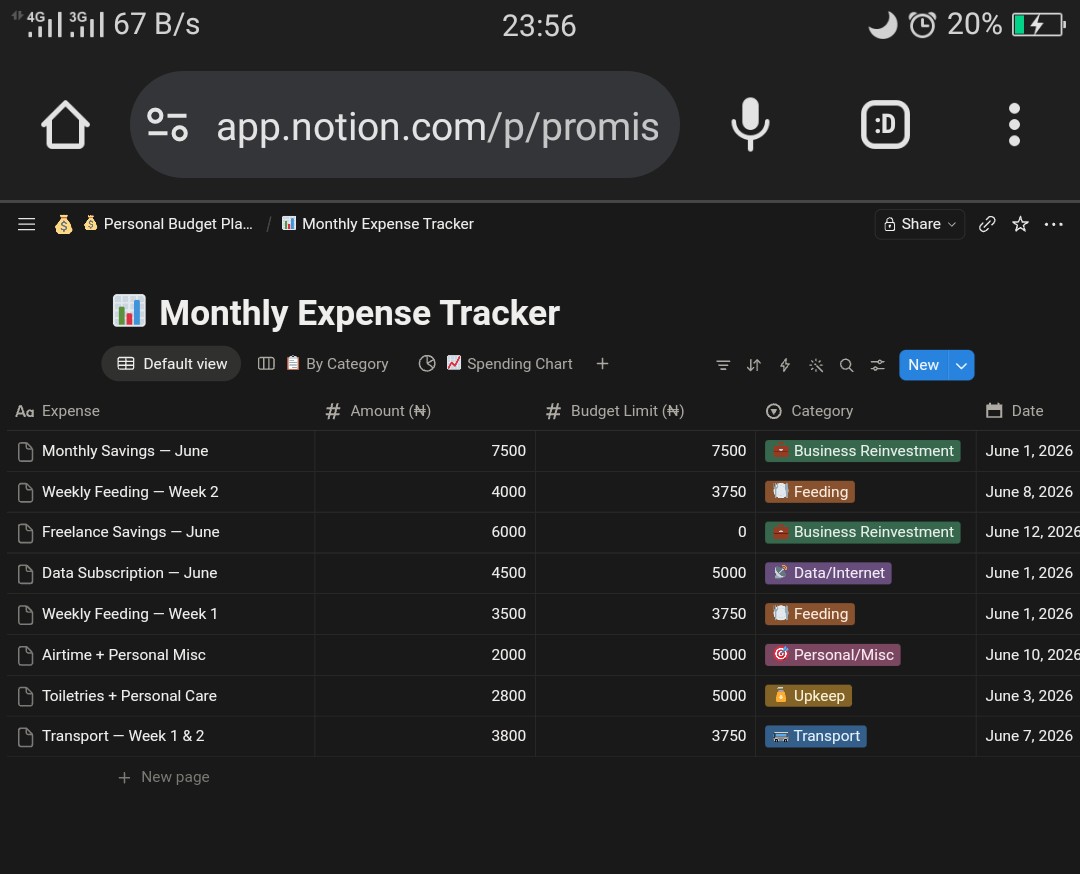Add page to favorites star

tap(1020, 224)
